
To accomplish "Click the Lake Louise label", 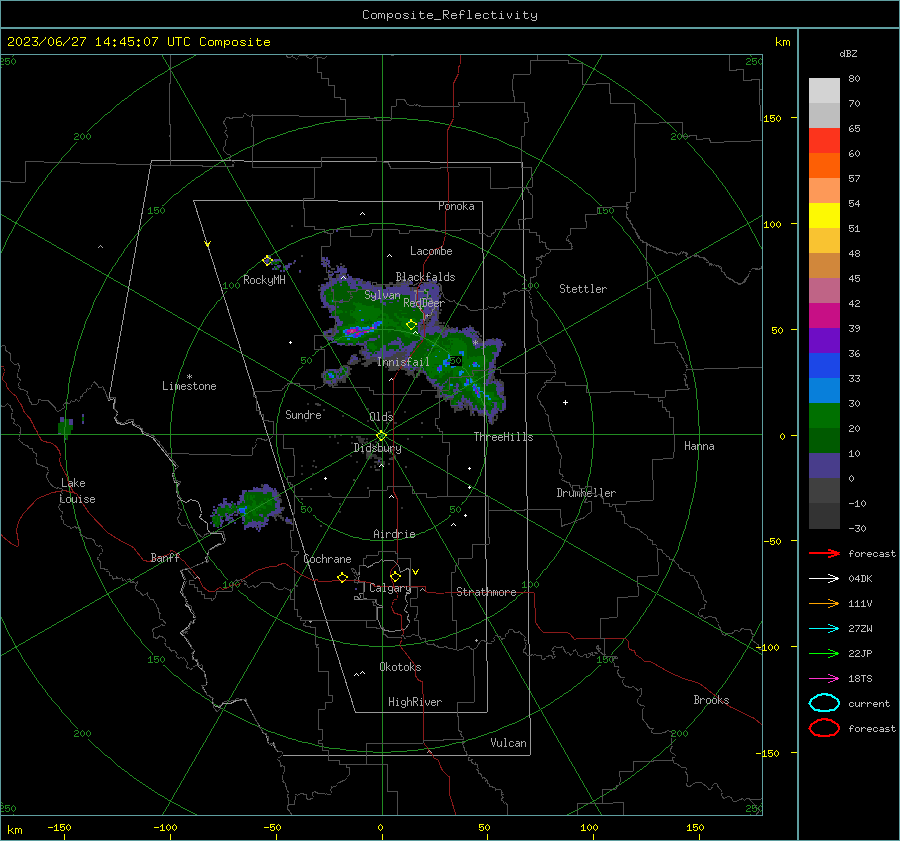I will click(x=77, y=491).
